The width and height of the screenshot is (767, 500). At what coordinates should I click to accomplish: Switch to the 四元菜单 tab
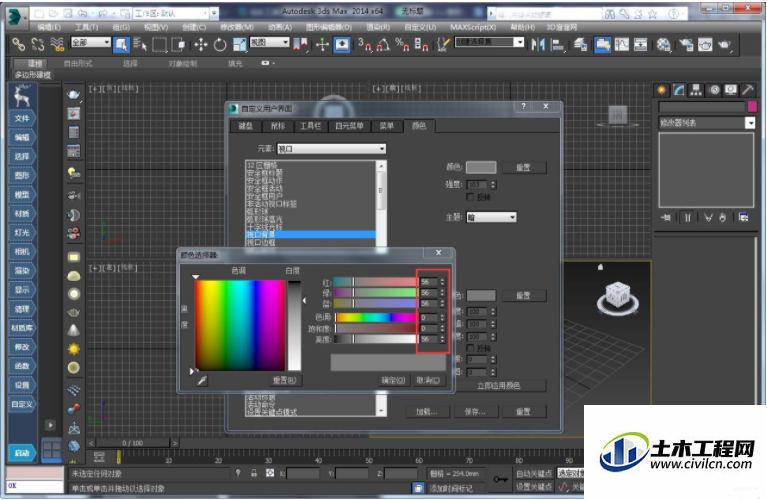tap(349, 126)
